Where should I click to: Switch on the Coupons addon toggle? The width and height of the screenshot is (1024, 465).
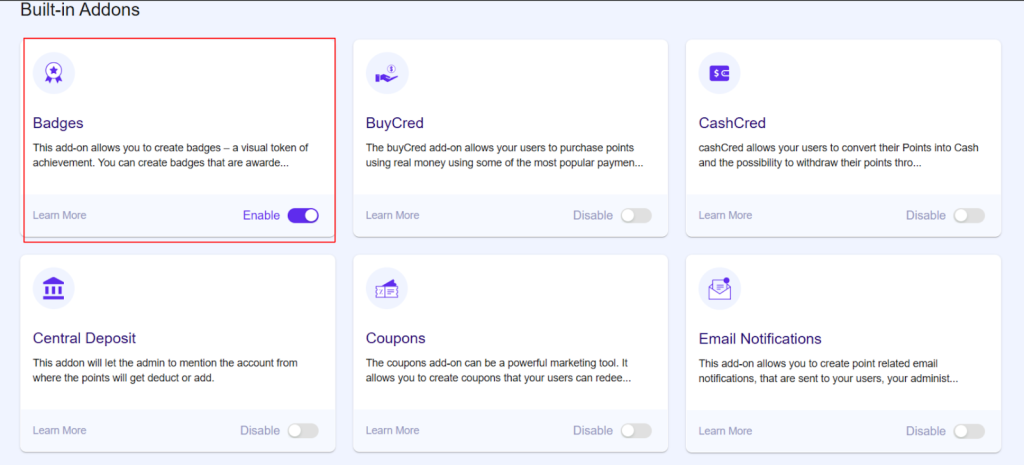pos(635,430)
